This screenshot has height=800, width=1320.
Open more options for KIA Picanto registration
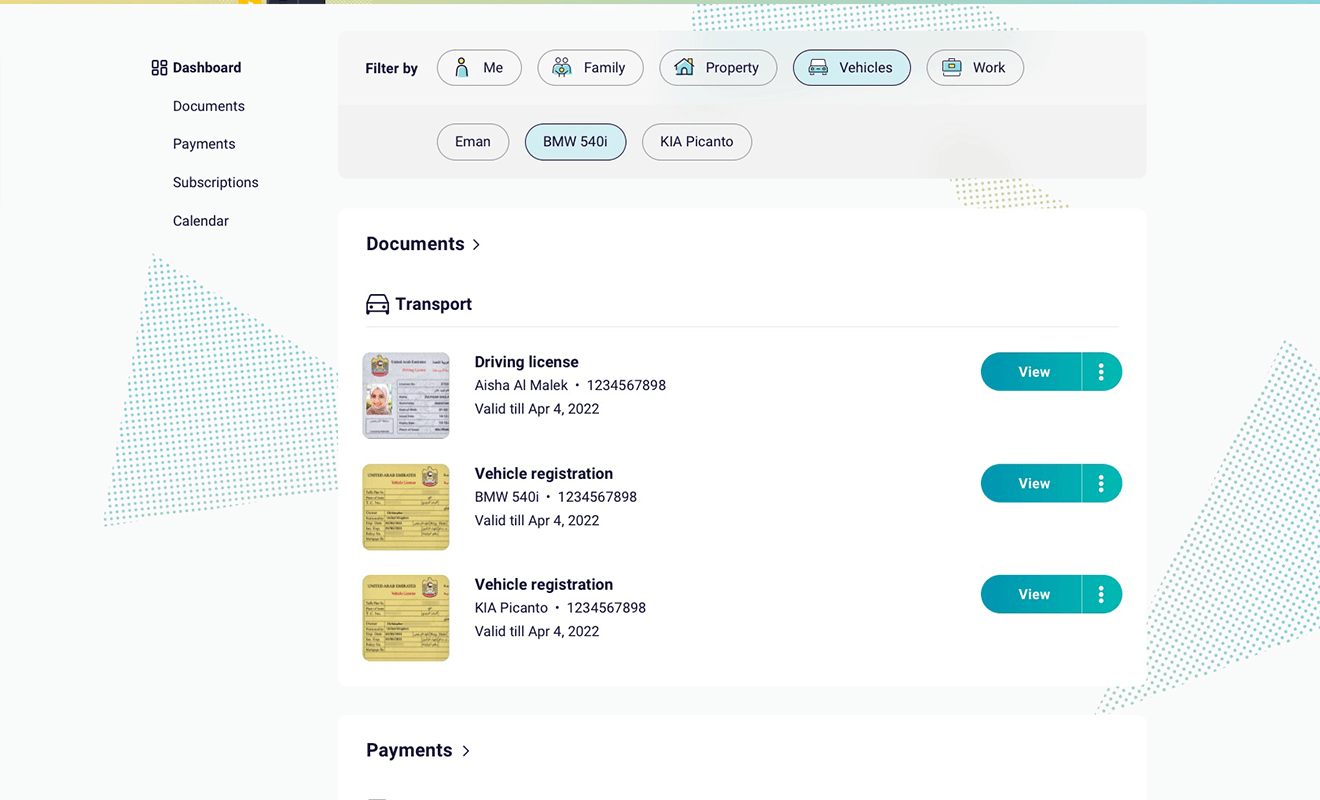tap(1101, 595)
